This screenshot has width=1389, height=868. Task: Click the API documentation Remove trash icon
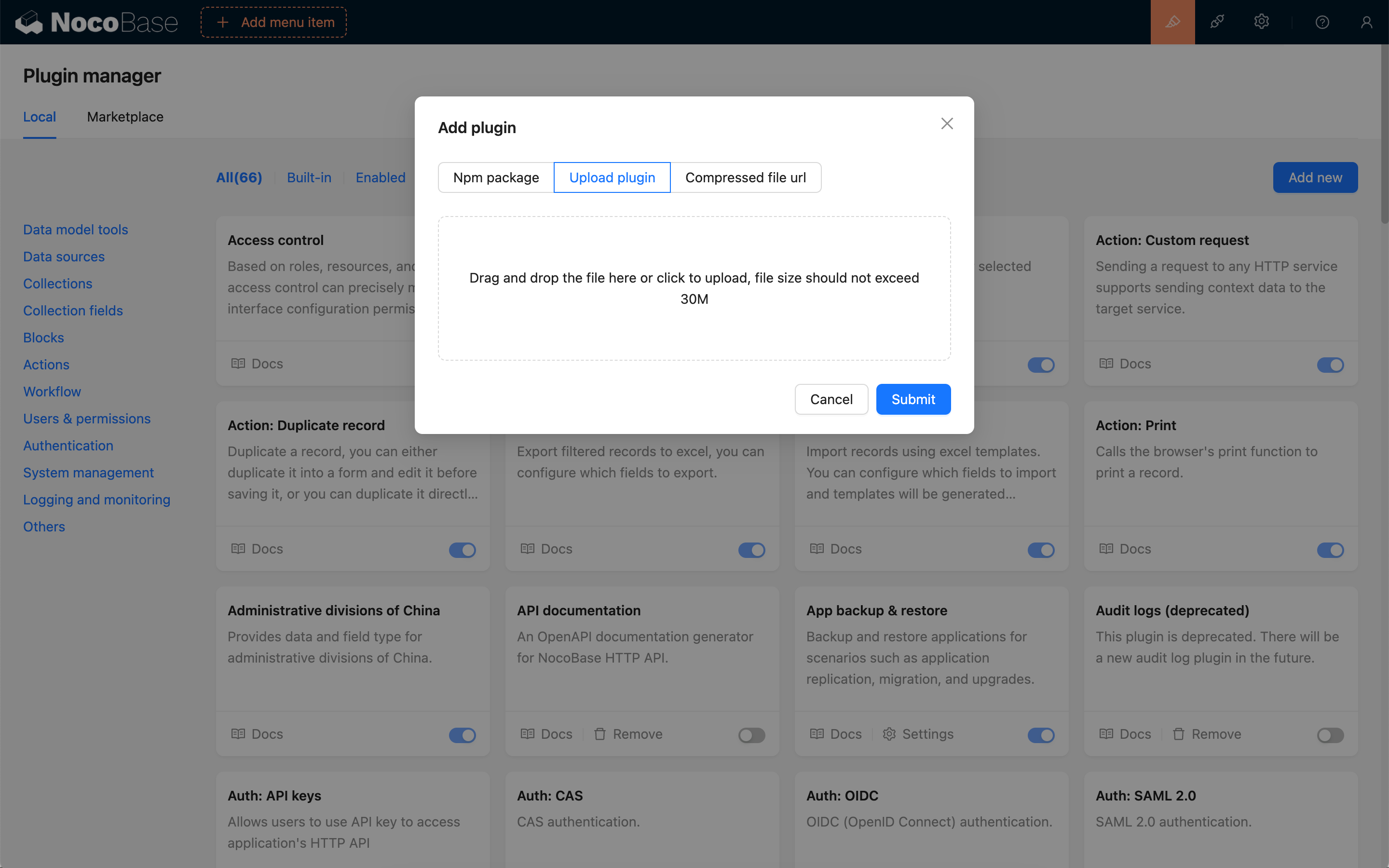[x=600, y=733]
